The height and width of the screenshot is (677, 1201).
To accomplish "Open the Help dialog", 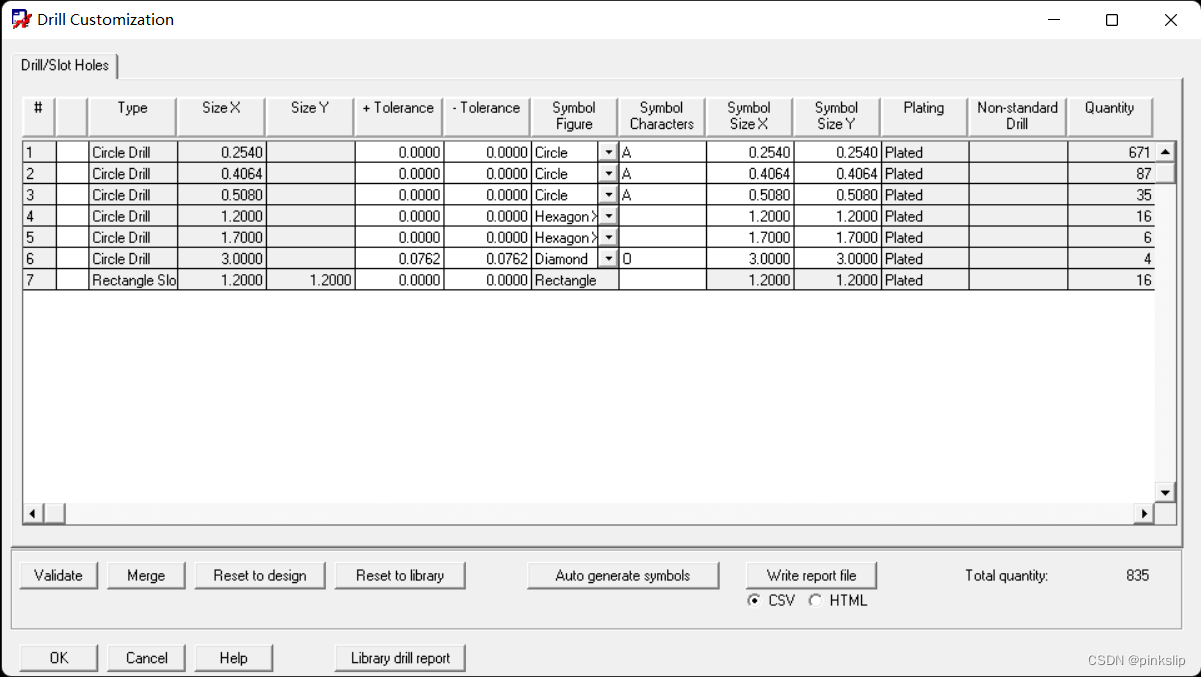I will tap(233, 657).
